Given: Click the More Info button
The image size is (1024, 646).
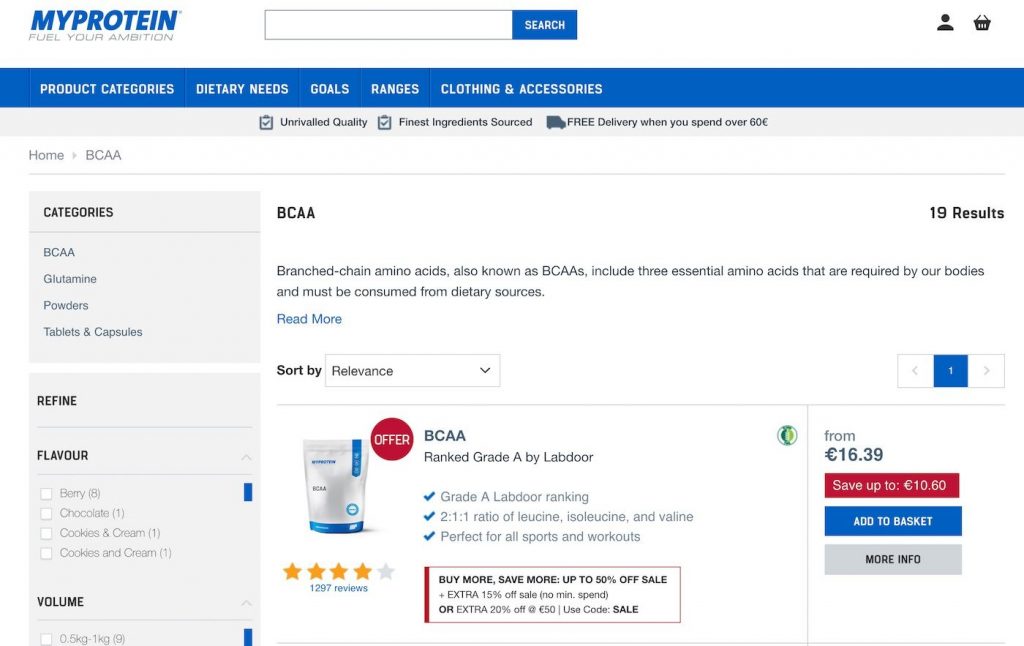Looking at the screenshot, I should (893, 559).
